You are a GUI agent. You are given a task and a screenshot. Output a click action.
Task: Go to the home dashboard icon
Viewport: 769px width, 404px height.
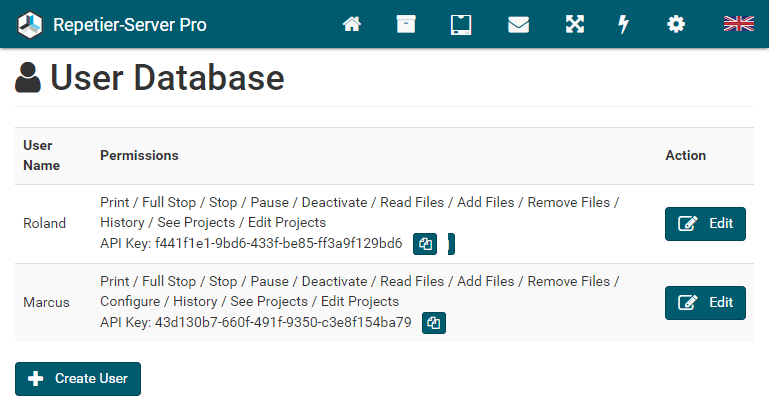point(352,24)
